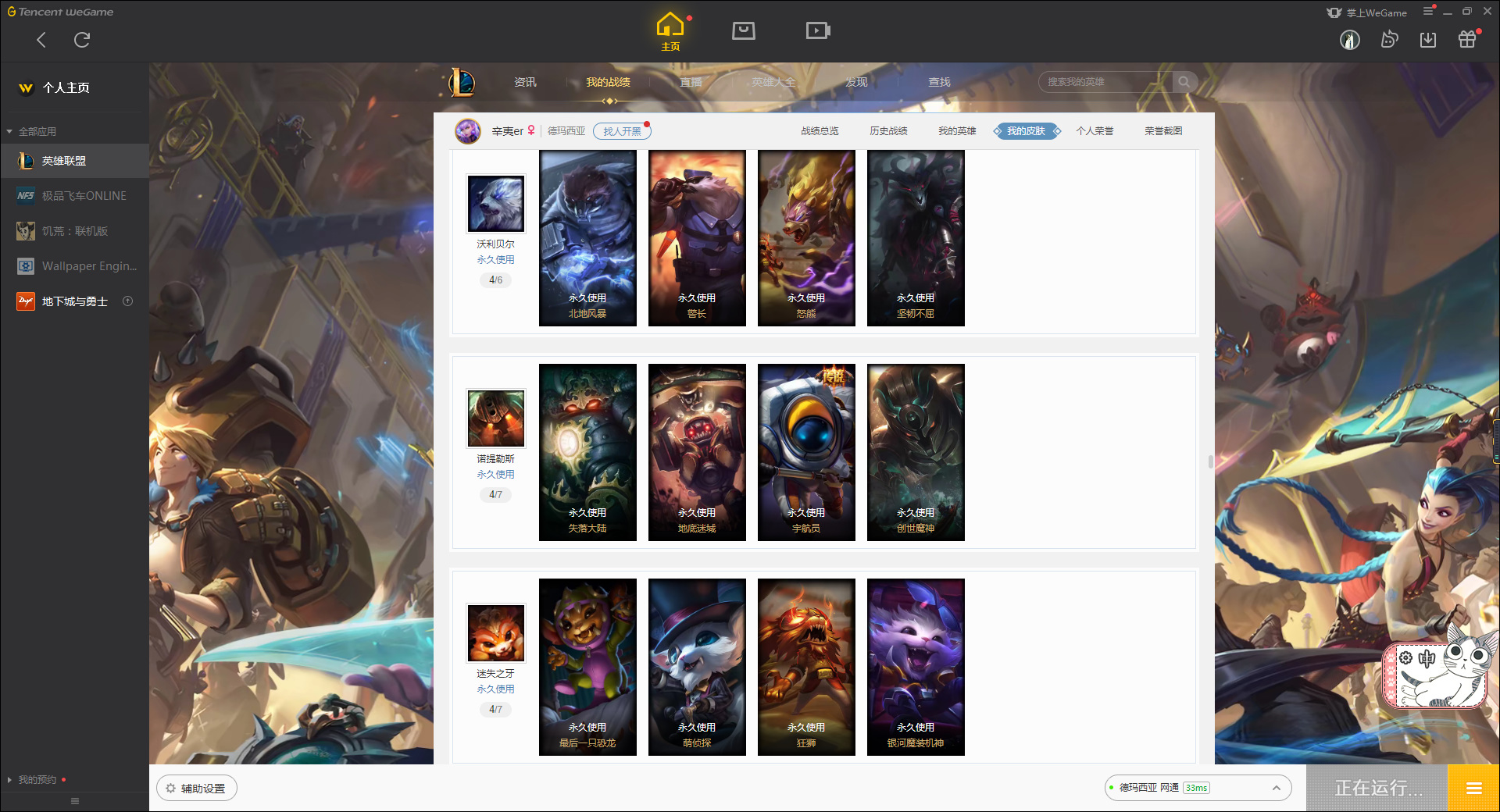Click the back arrow navigation icon
This screenshot has height=812, width=1500.
coord(41,40)
